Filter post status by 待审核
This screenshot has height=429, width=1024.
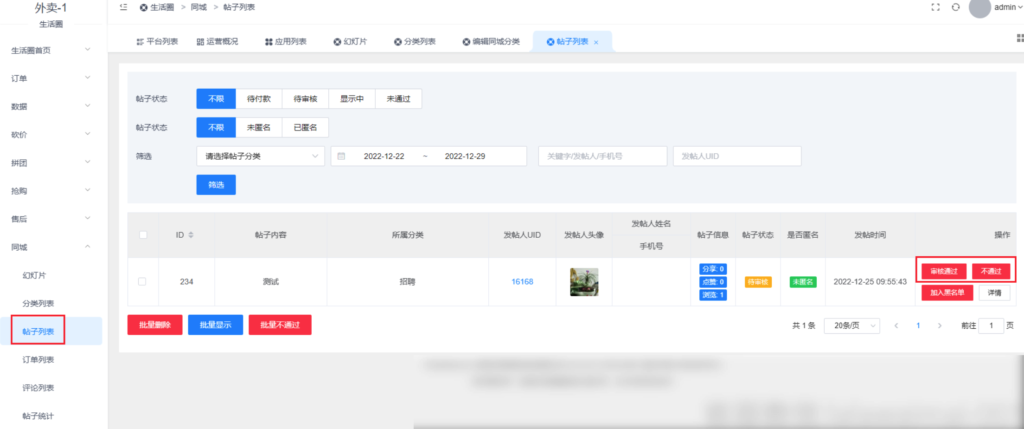[x=305, y=99]
